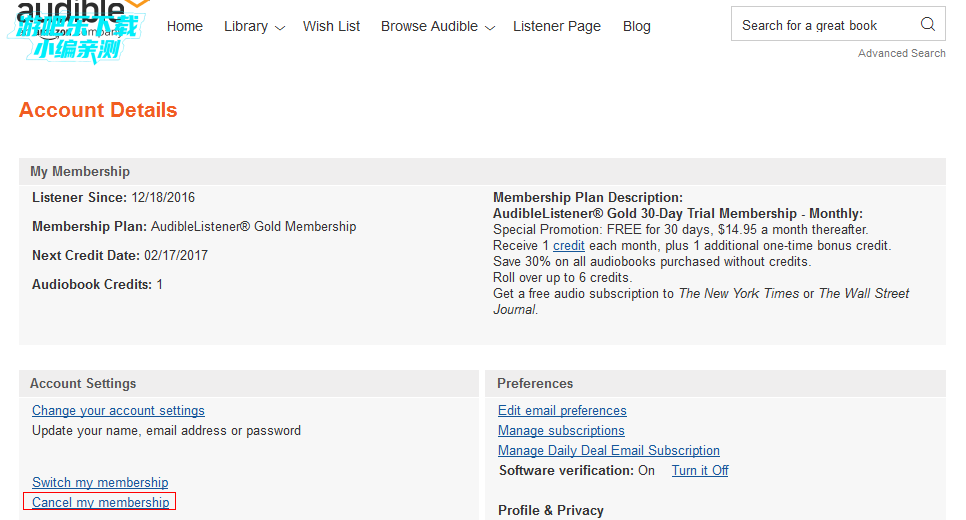Open the Wish List page
The height and width of the screenshot is (520, 966).
click(331, 26)
